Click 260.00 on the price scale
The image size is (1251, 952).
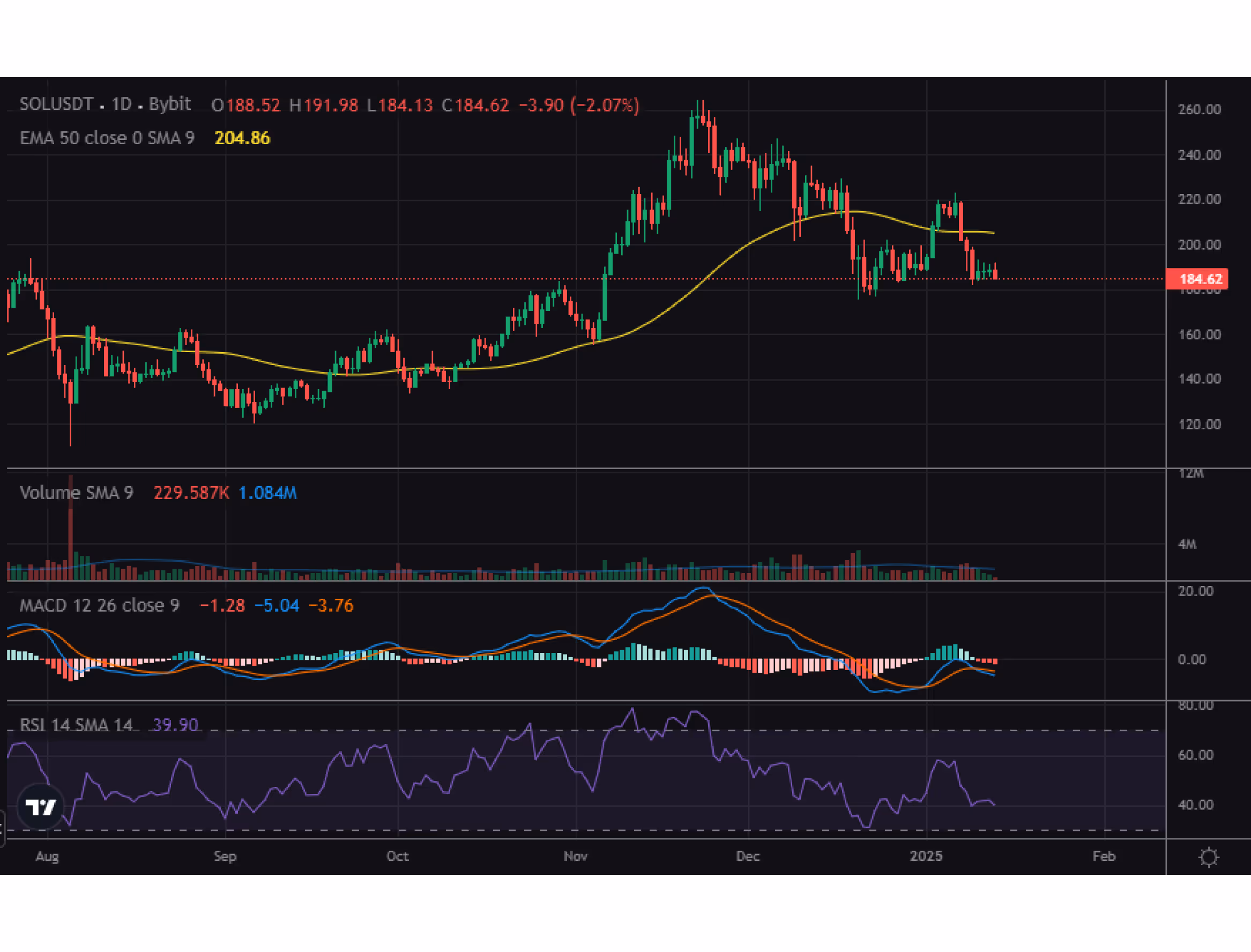coord(1199,109)
